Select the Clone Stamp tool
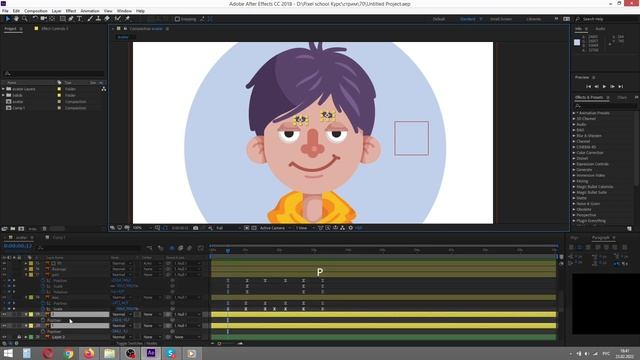The width and height of the screenshot is (640, 360). click(98, 19)
